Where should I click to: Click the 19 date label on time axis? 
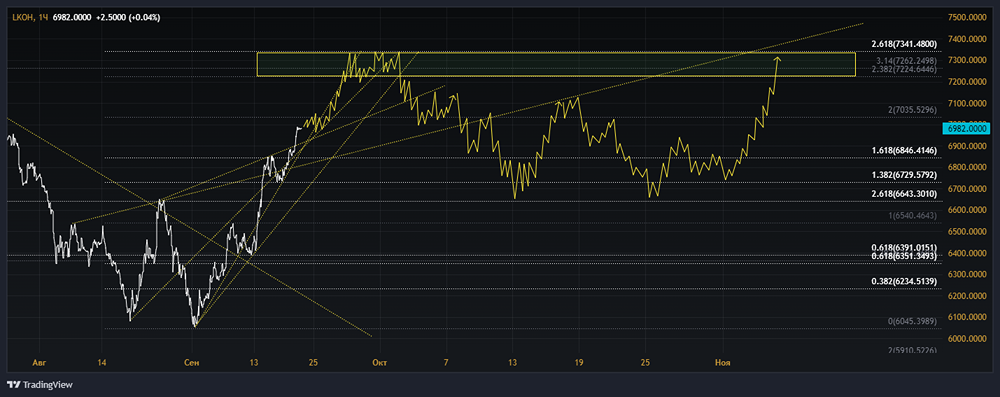click(x=579, y=363)
